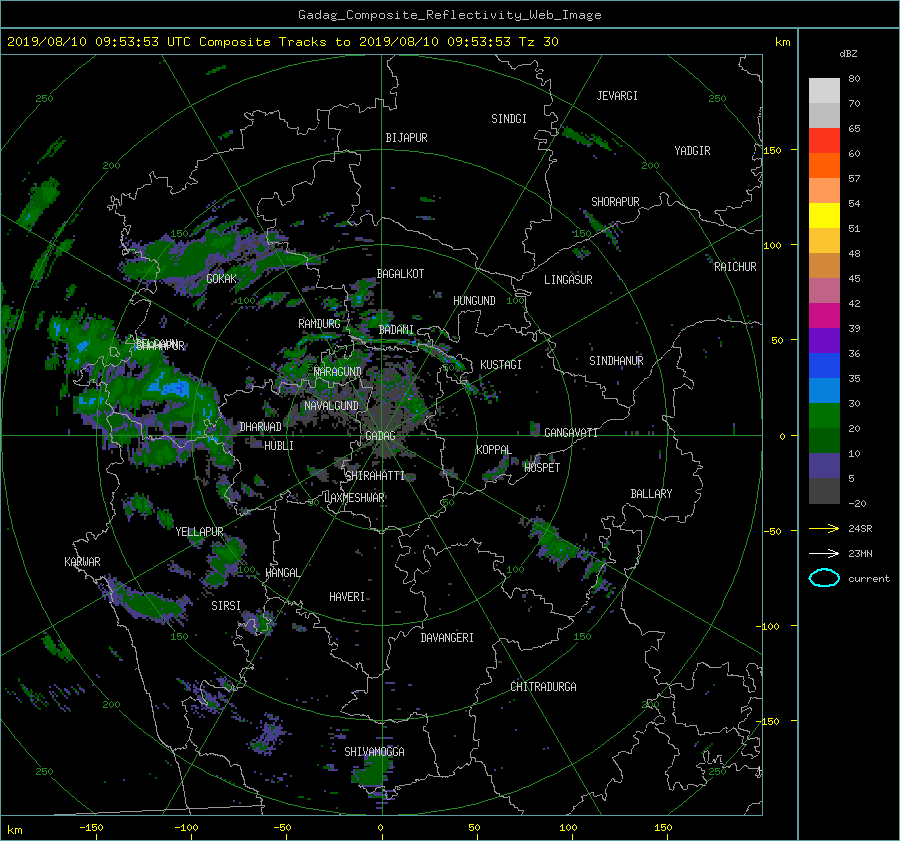This screenshot has height=841, width=900.
Task: Click the BALLARY city label
Action: [x=651, y=494]
